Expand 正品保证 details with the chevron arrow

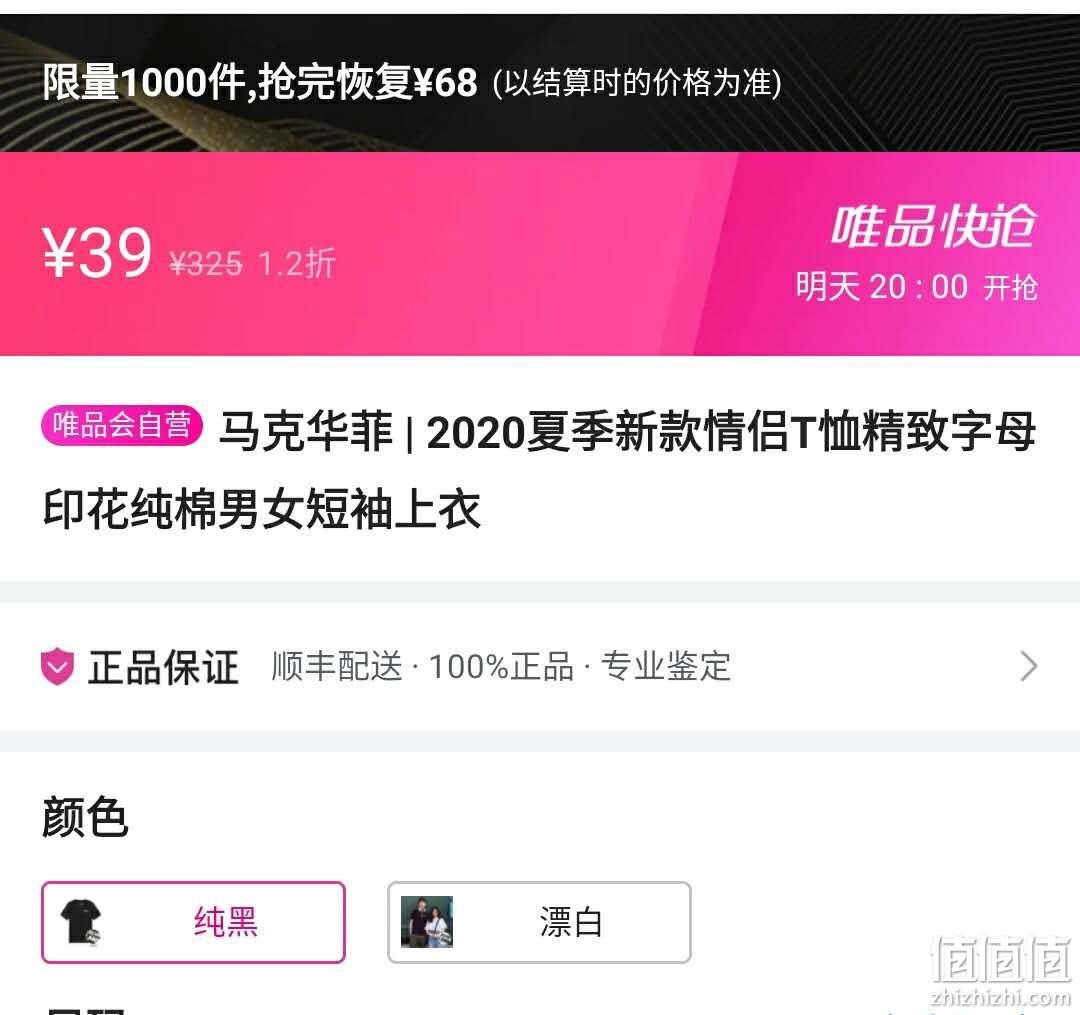point(1028,666)
